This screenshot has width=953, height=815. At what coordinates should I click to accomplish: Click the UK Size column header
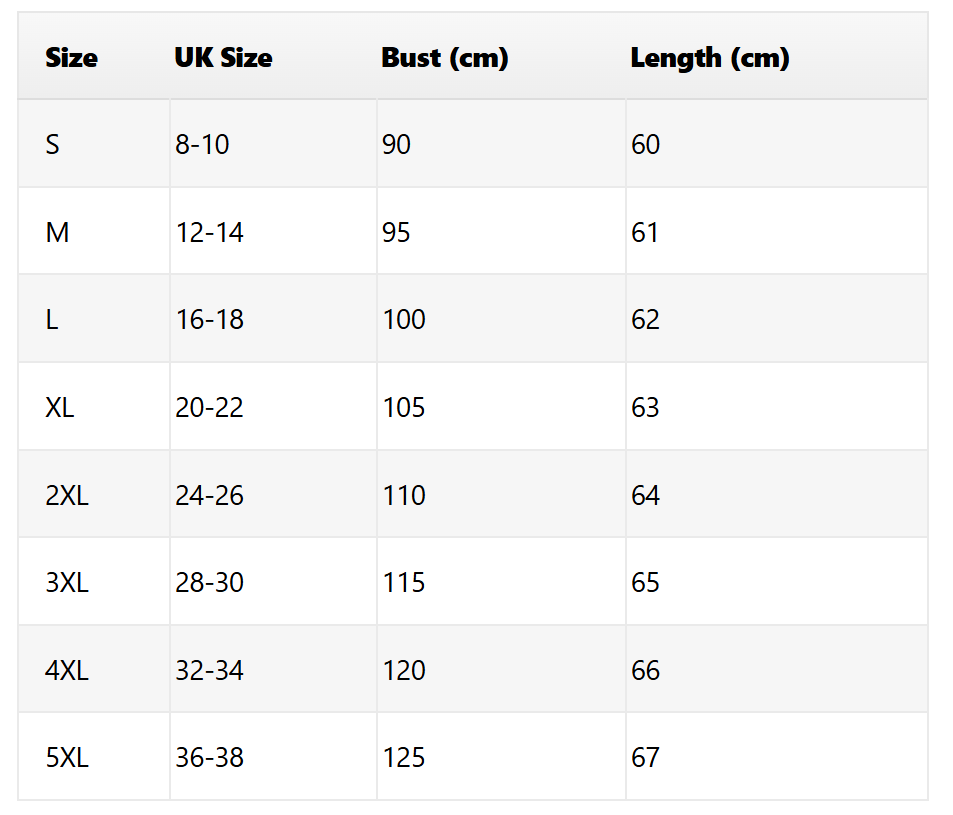(x=223, y=58)
